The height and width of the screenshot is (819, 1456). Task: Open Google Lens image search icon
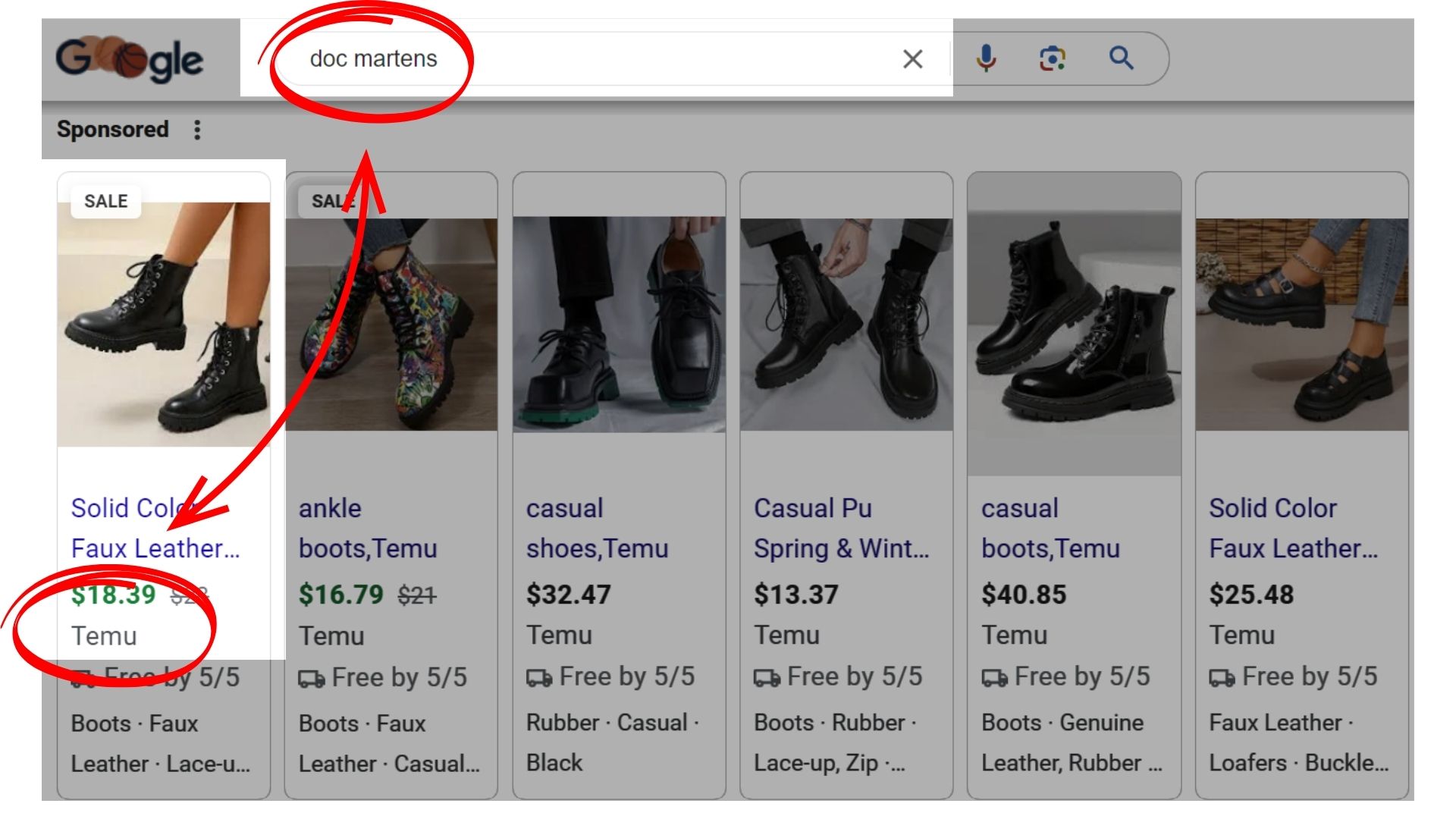coord(1052,58)
